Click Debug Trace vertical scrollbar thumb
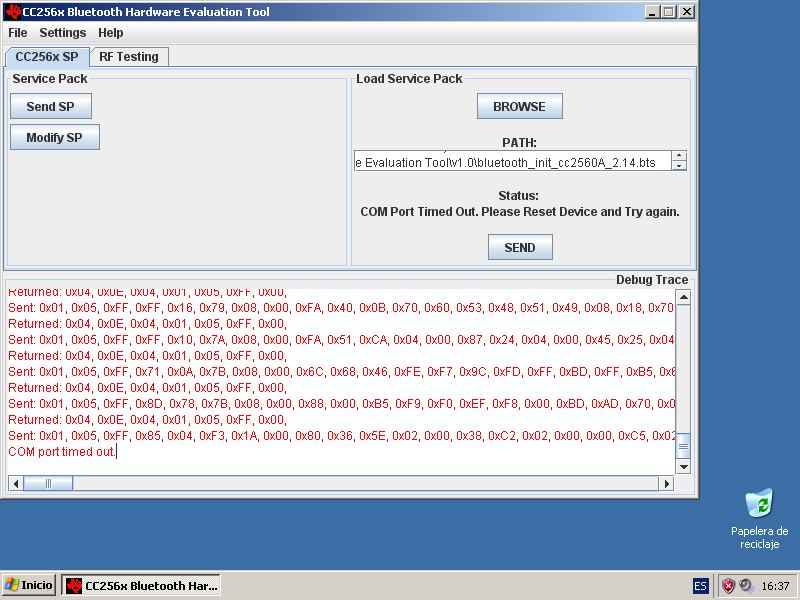 click(684, 446)
